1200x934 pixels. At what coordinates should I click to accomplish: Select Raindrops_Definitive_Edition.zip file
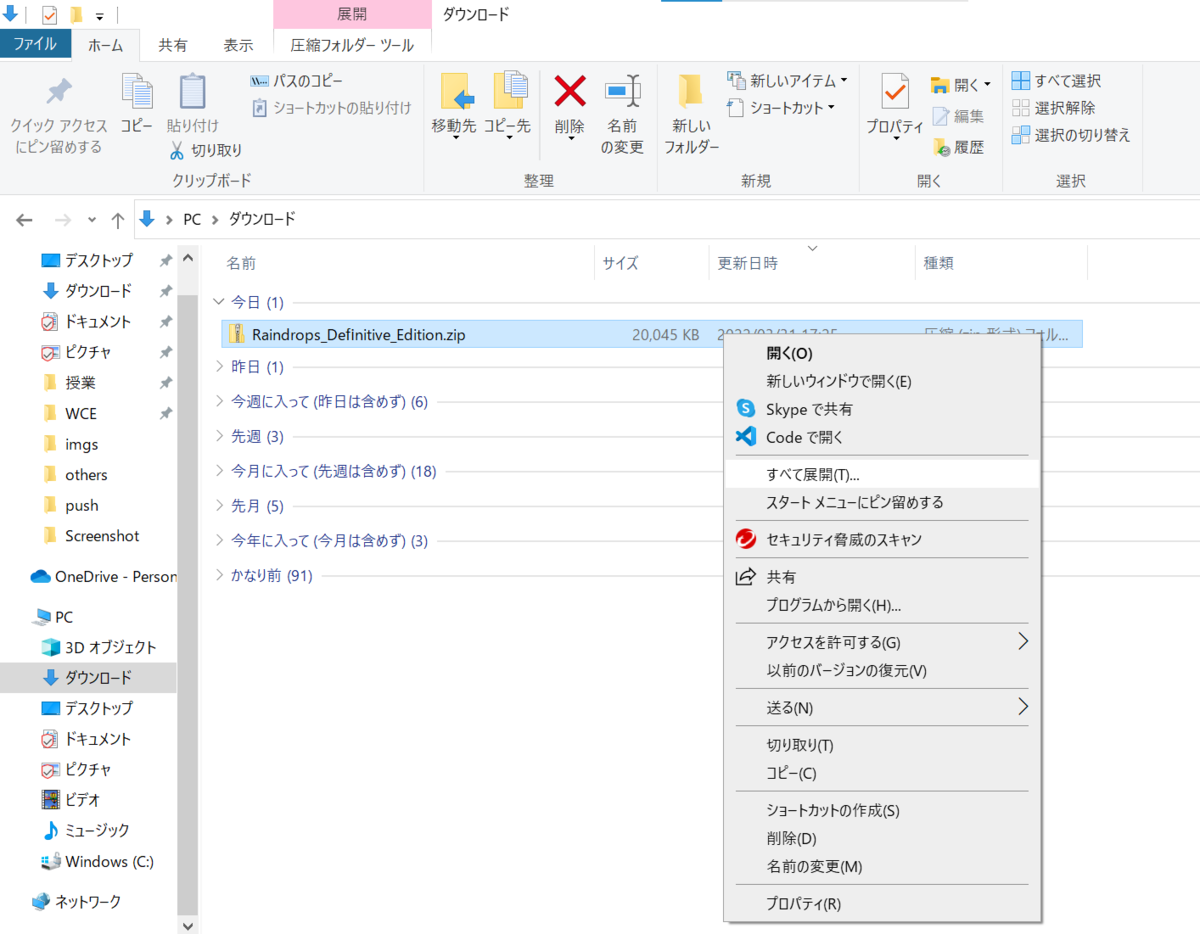[651, 334]
